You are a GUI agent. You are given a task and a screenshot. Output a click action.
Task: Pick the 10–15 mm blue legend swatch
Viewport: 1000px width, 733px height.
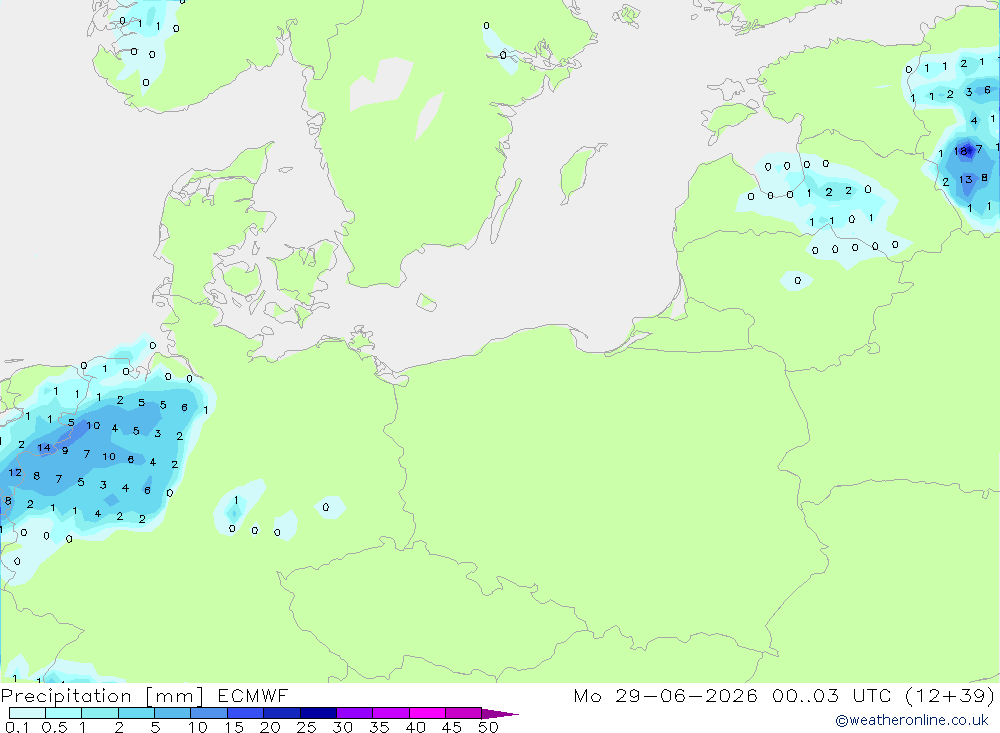pyautogui.click(x=209, y=713)
